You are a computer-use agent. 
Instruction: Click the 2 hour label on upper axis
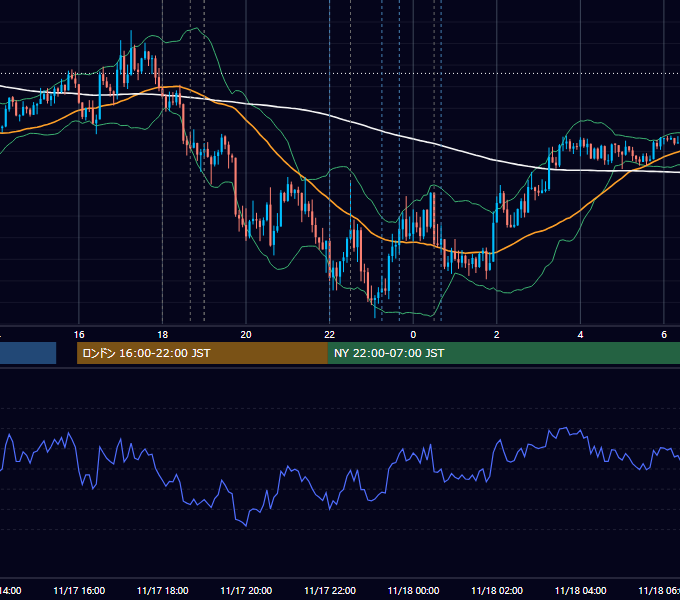click(497, 335)
